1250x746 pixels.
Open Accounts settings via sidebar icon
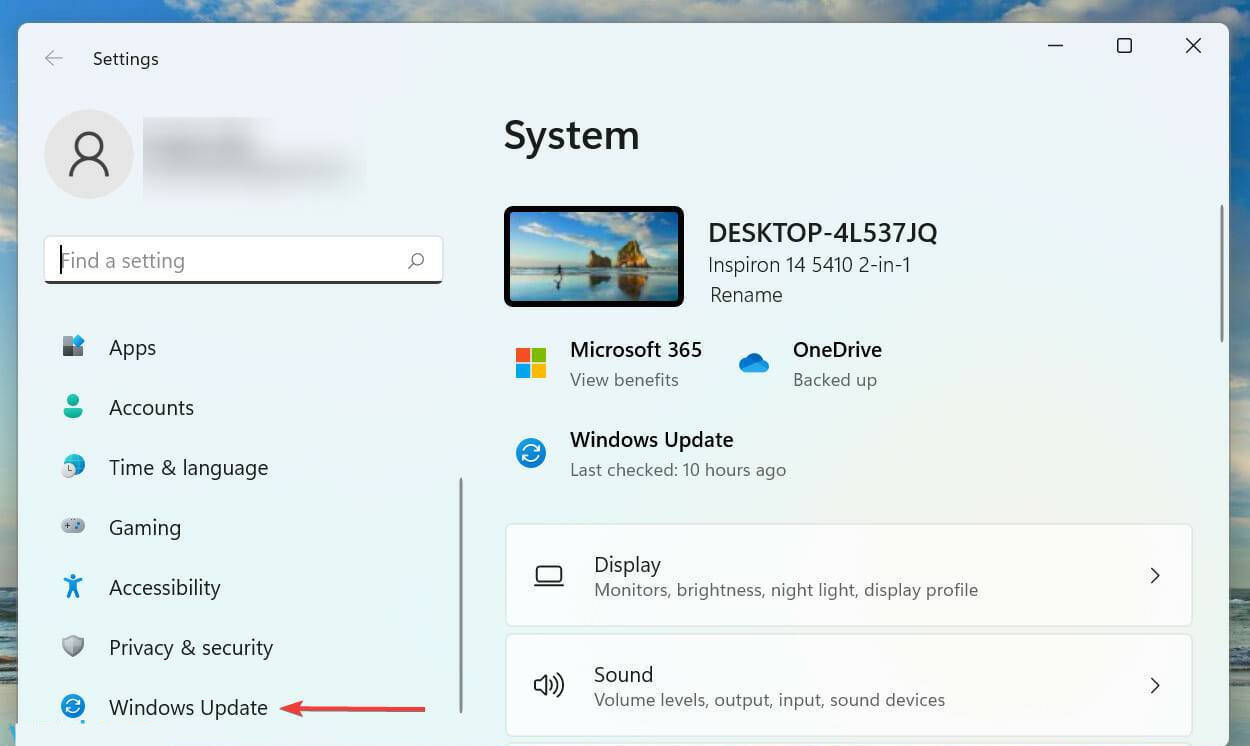pyautogui.click(x=73, y=407)
